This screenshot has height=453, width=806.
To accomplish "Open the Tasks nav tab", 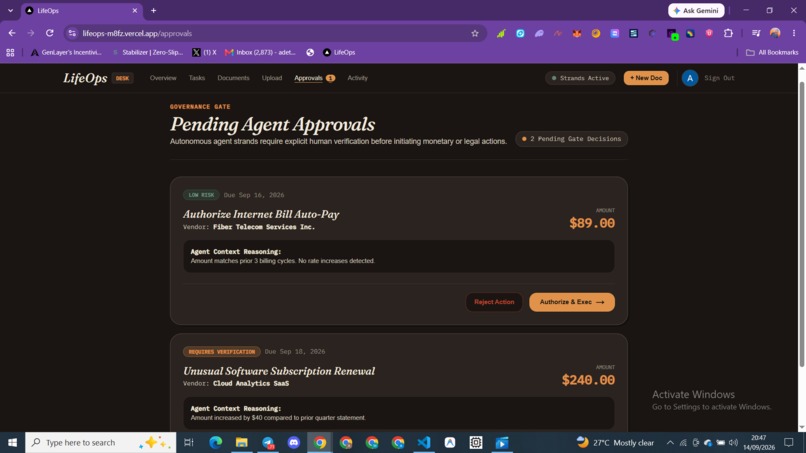I will (x=197, y=78).
